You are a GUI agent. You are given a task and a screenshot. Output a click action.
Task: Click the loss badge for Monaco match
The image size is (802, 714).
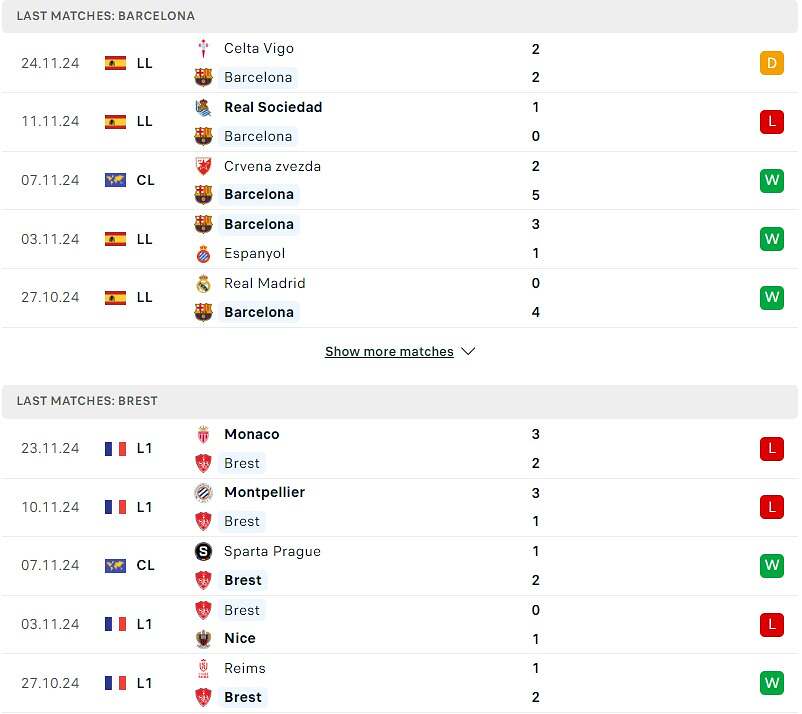[x=771, y=449]
